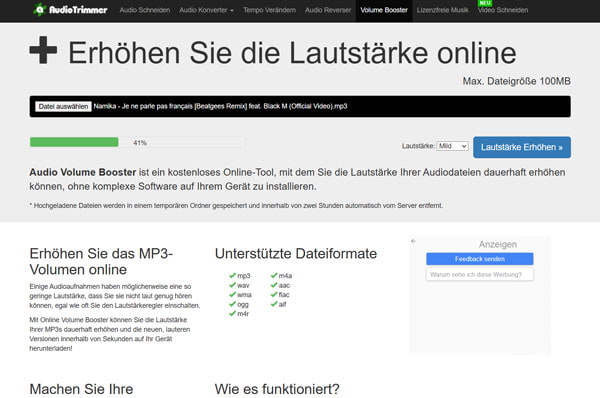600x398 pixels.
Task: Click the AudioTrimmer logo
Action: (x=70, y=10)
